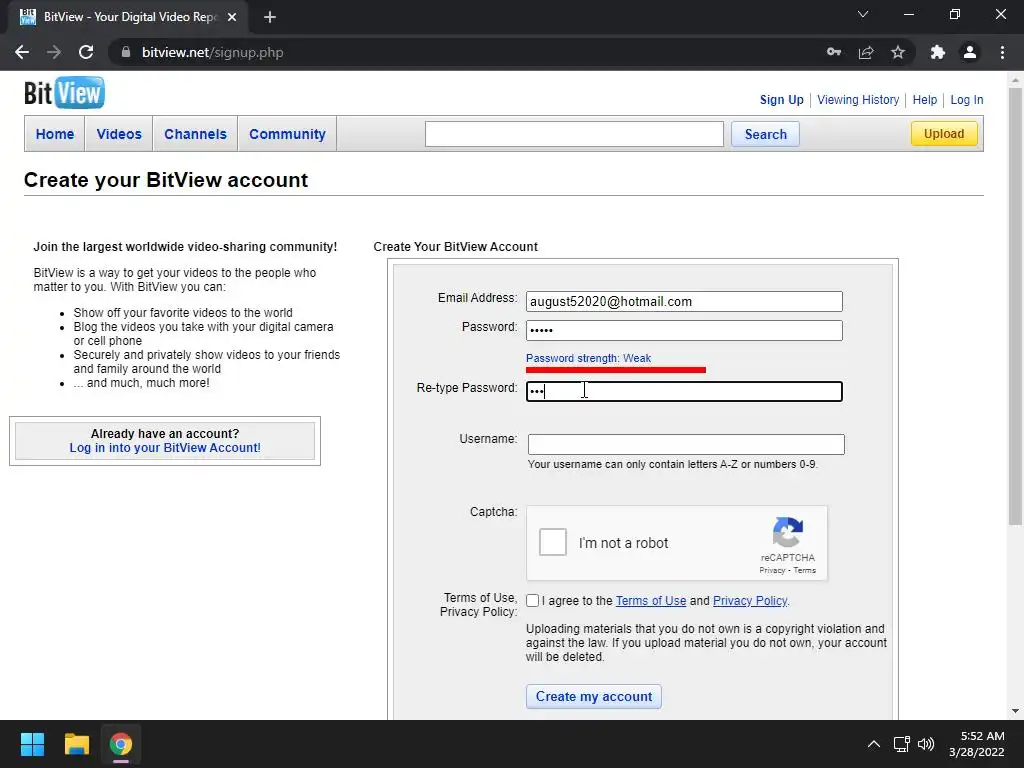Screen dimensions: 1024x768
Task: Open Chrome's three-dot menu
Action: pyautogui.click(x=1002, y=52)
